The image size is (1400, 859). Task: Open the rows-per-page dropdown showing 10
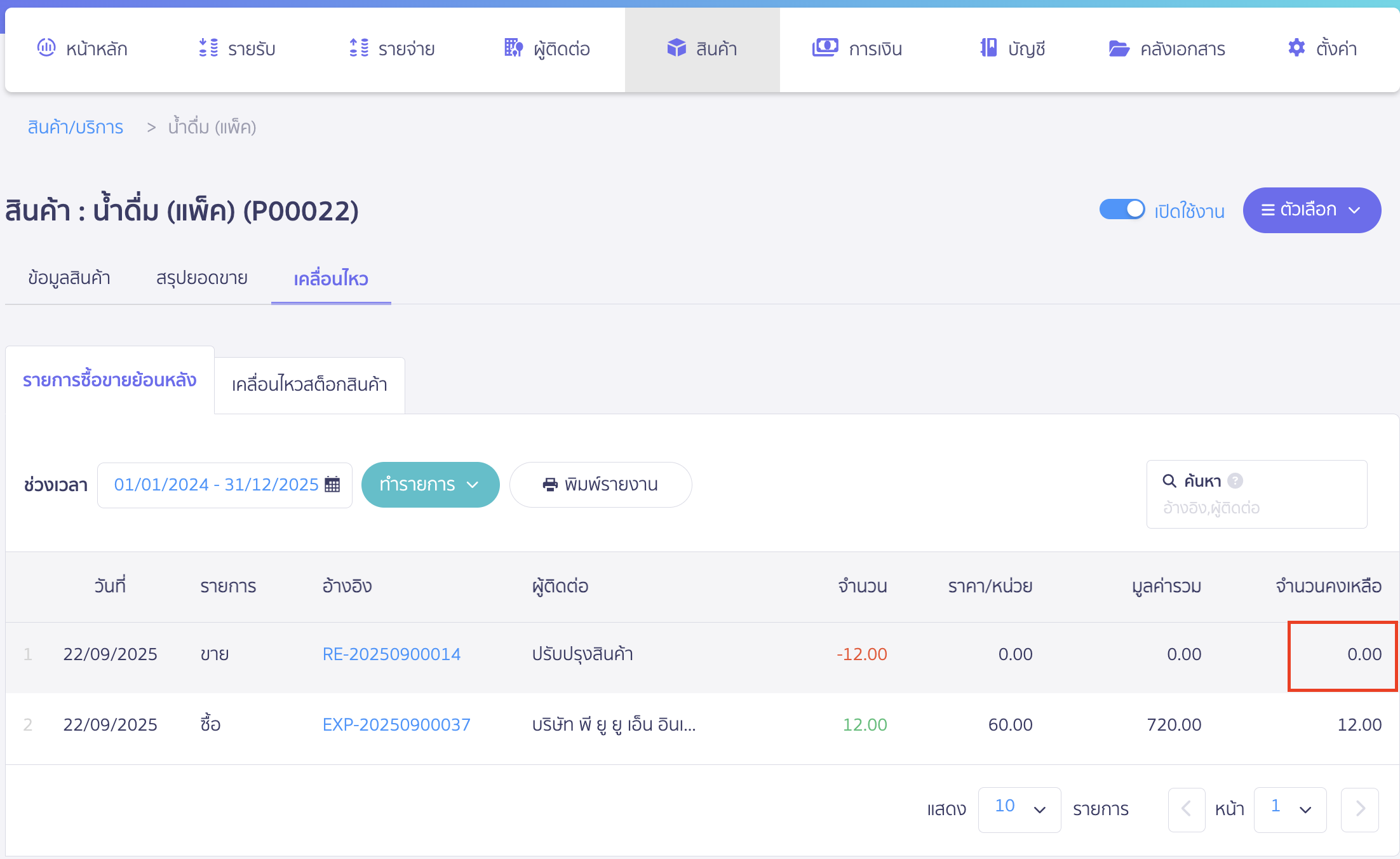coord(1019,809)
